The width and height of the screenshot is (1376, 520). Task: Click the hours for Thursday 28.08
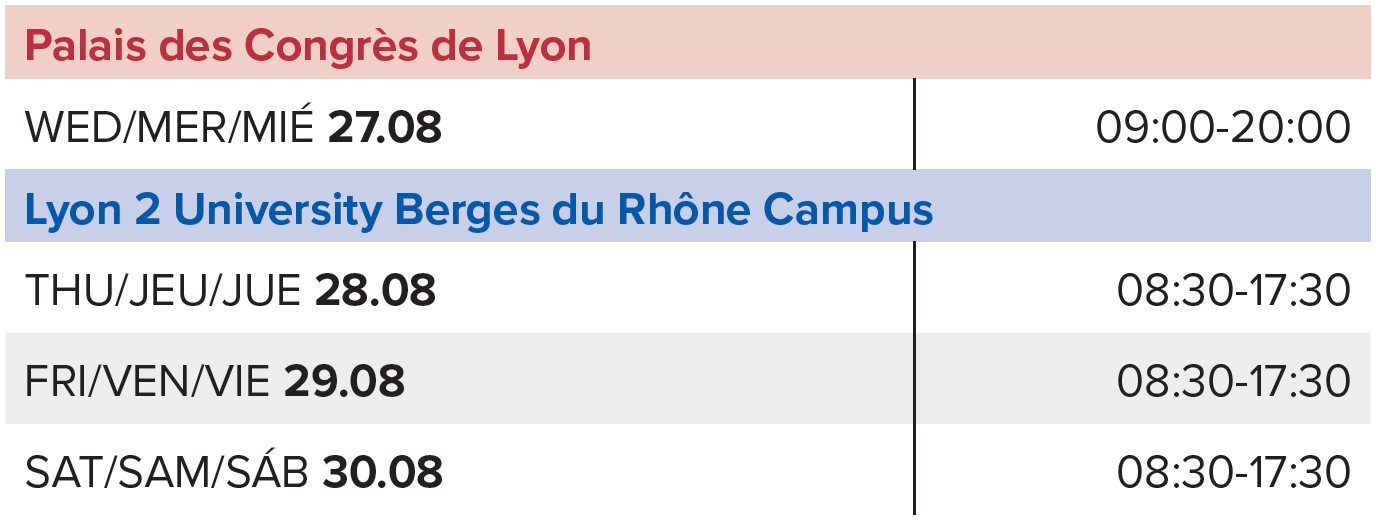pyautogui.click(x=1234, y=291)
